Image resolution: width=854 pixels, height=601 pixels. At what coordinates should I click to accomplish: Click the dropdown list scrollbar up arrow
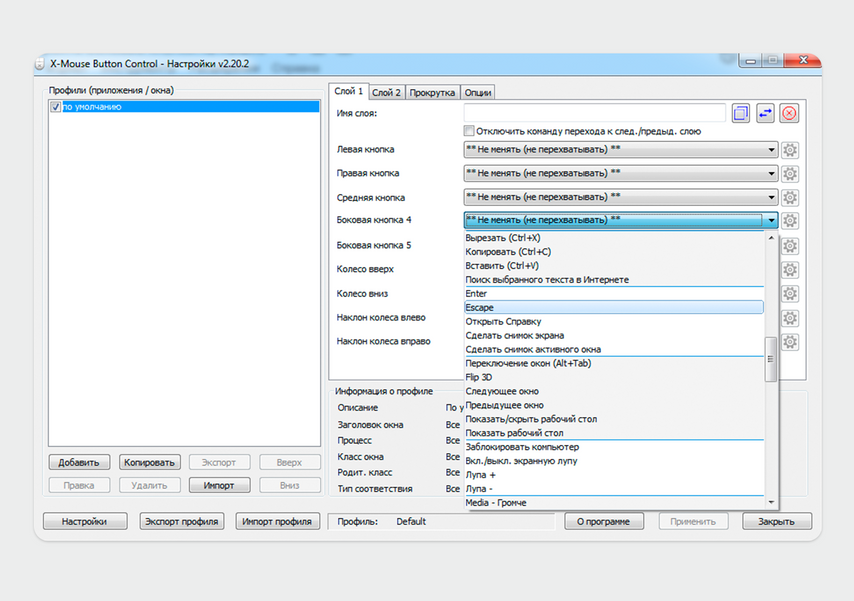(771, 238)
